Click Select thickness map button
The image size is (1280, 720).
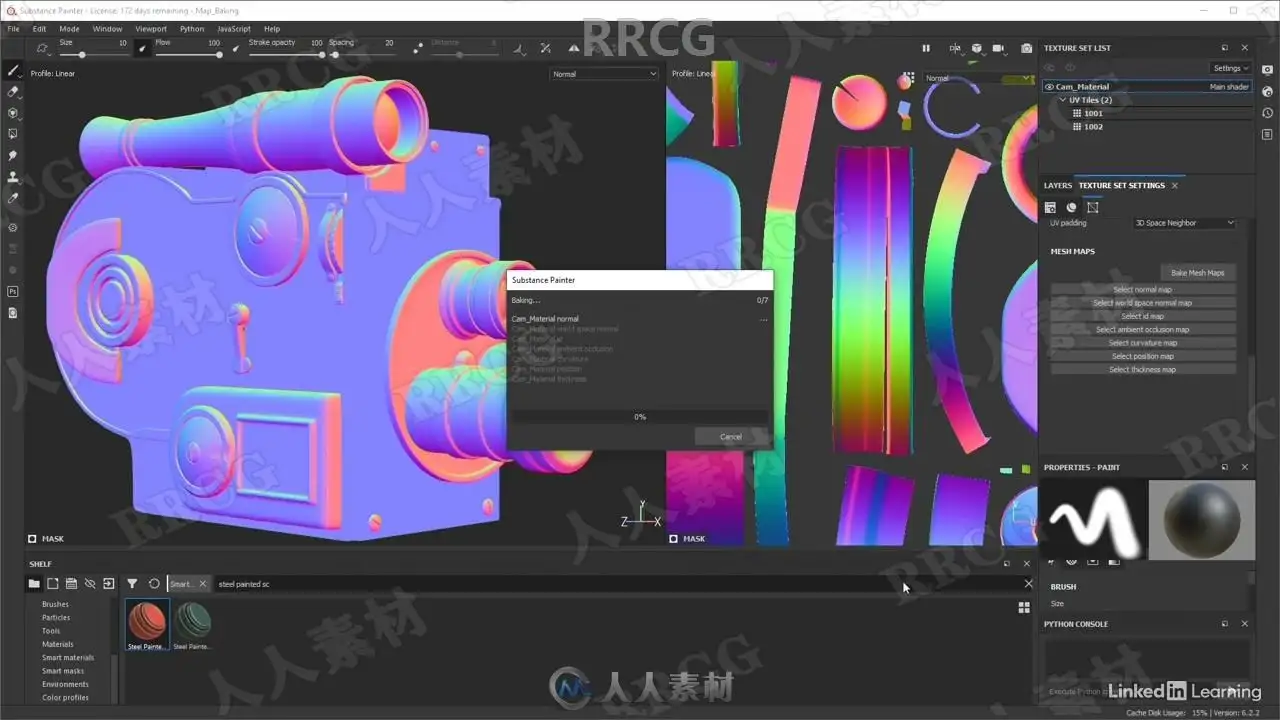coord(1143,370)
